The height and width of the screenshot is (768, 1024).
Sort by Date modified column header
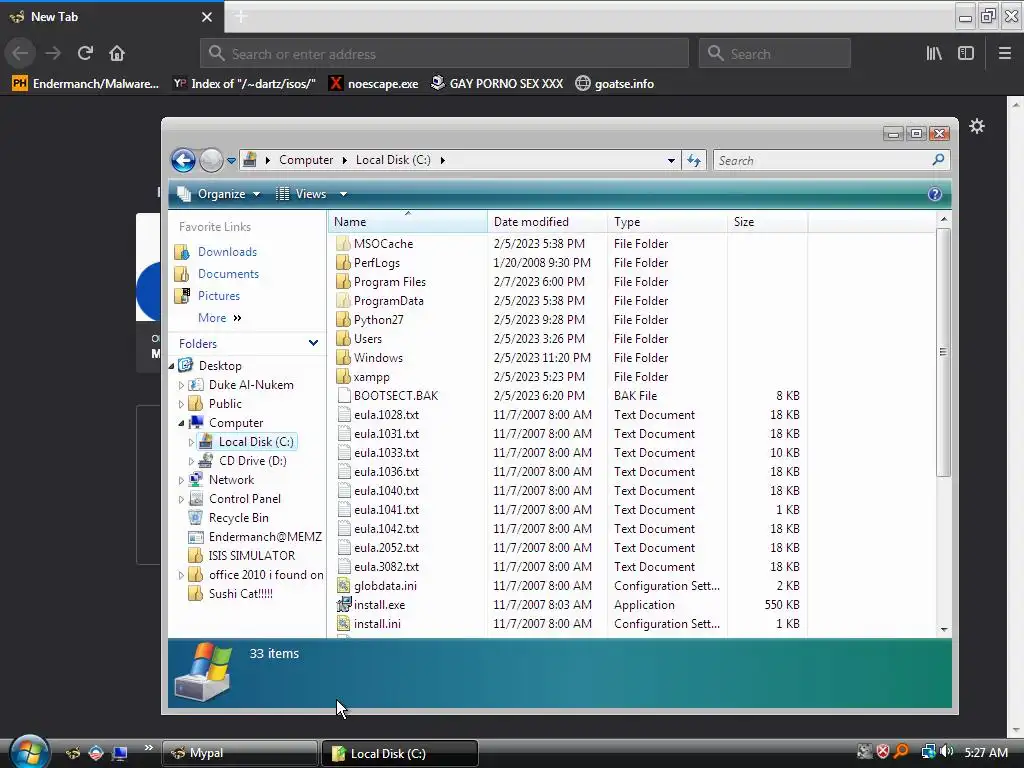point(547,222)
